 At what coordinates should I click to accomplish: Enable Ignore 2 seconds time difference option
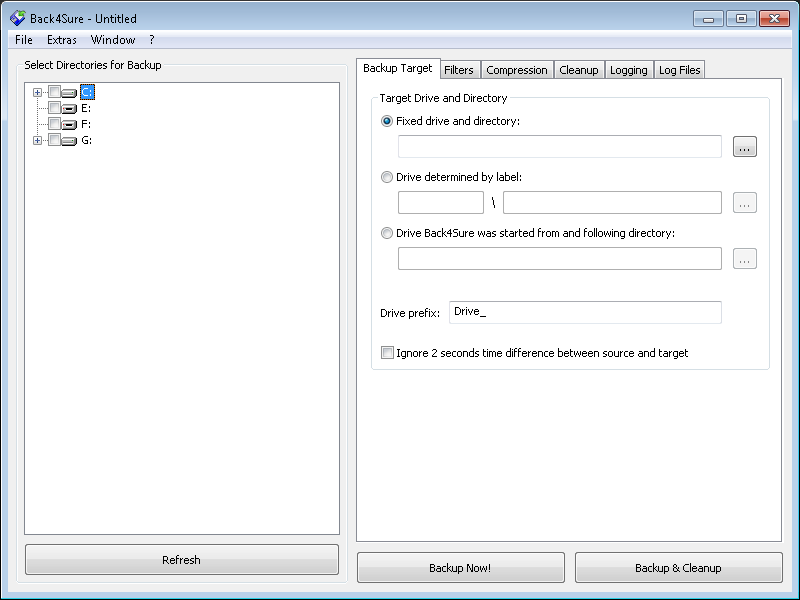tap(387, 353)
